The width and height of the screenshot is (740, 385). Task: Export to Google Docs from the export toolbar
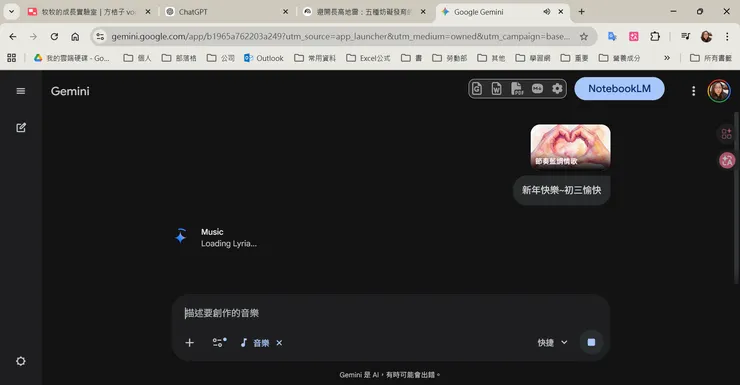click(x=477, y=89)
